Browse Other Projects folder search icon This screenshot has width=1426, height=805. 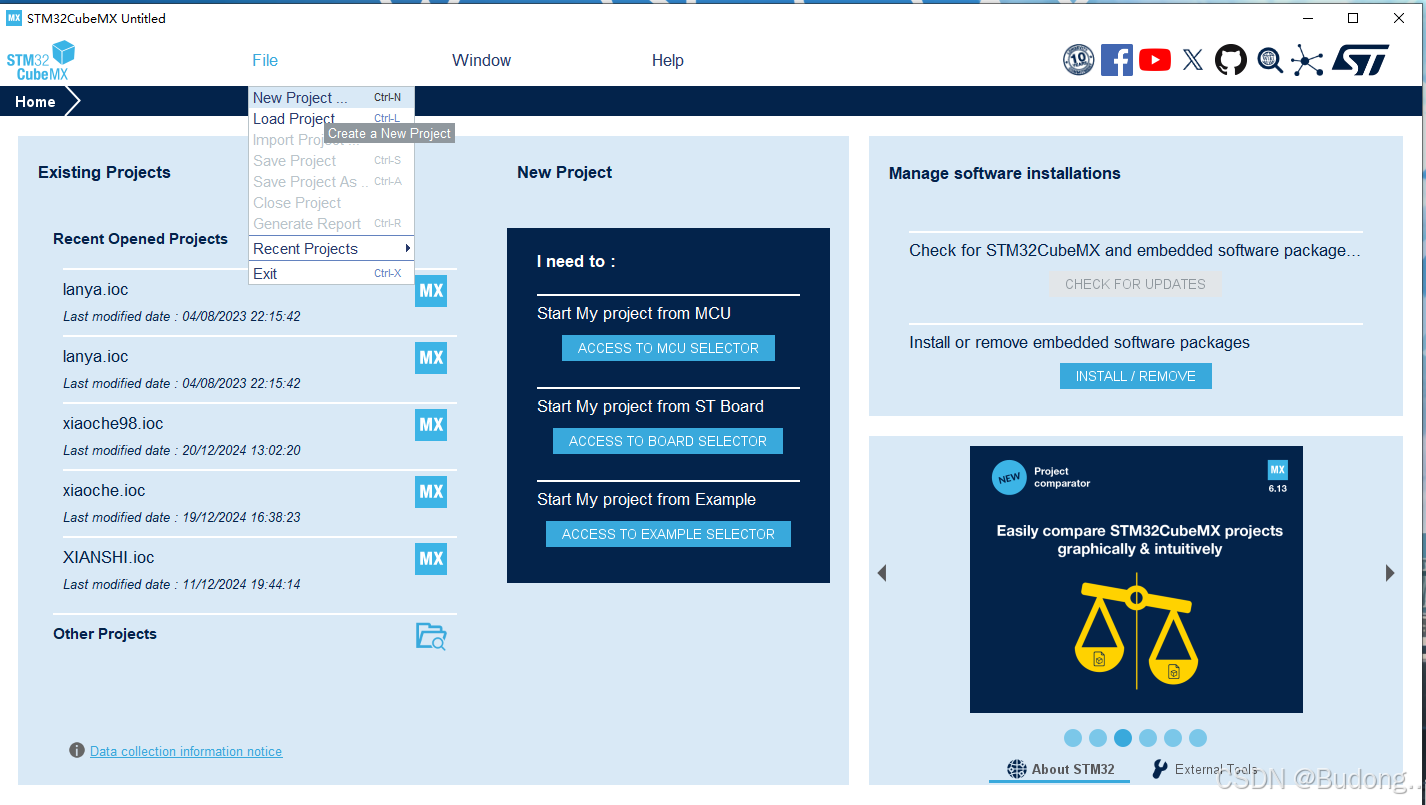[431, 636]
